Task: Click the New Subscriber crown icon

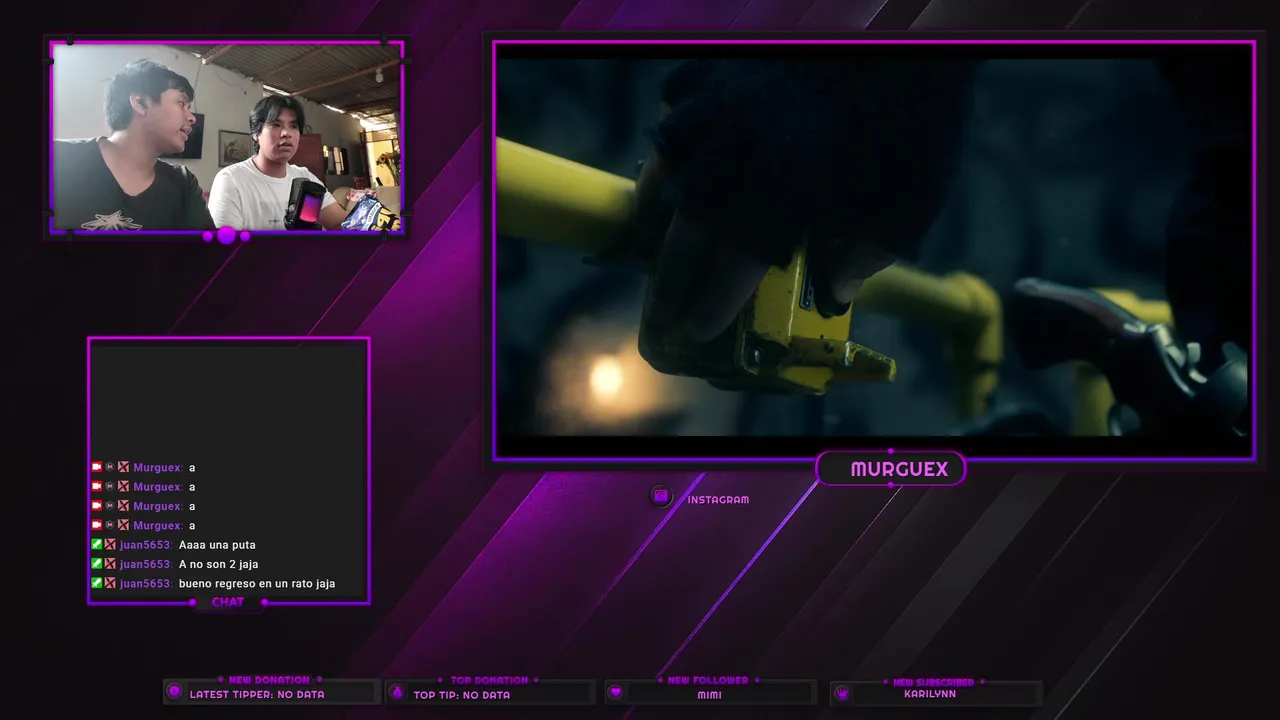Action: pos(842,693)
